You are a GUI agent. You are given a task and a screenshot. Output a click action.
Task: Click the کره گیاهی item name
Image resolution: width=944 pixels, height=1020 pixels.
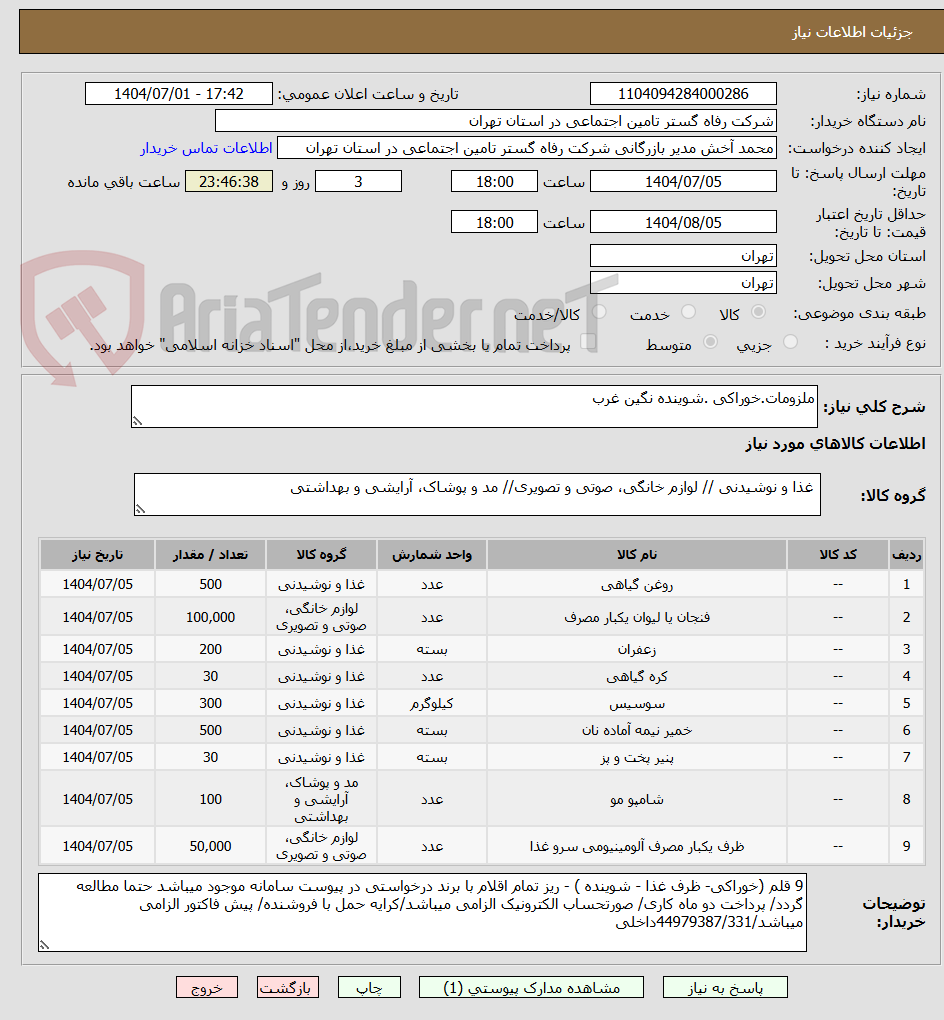637,677
